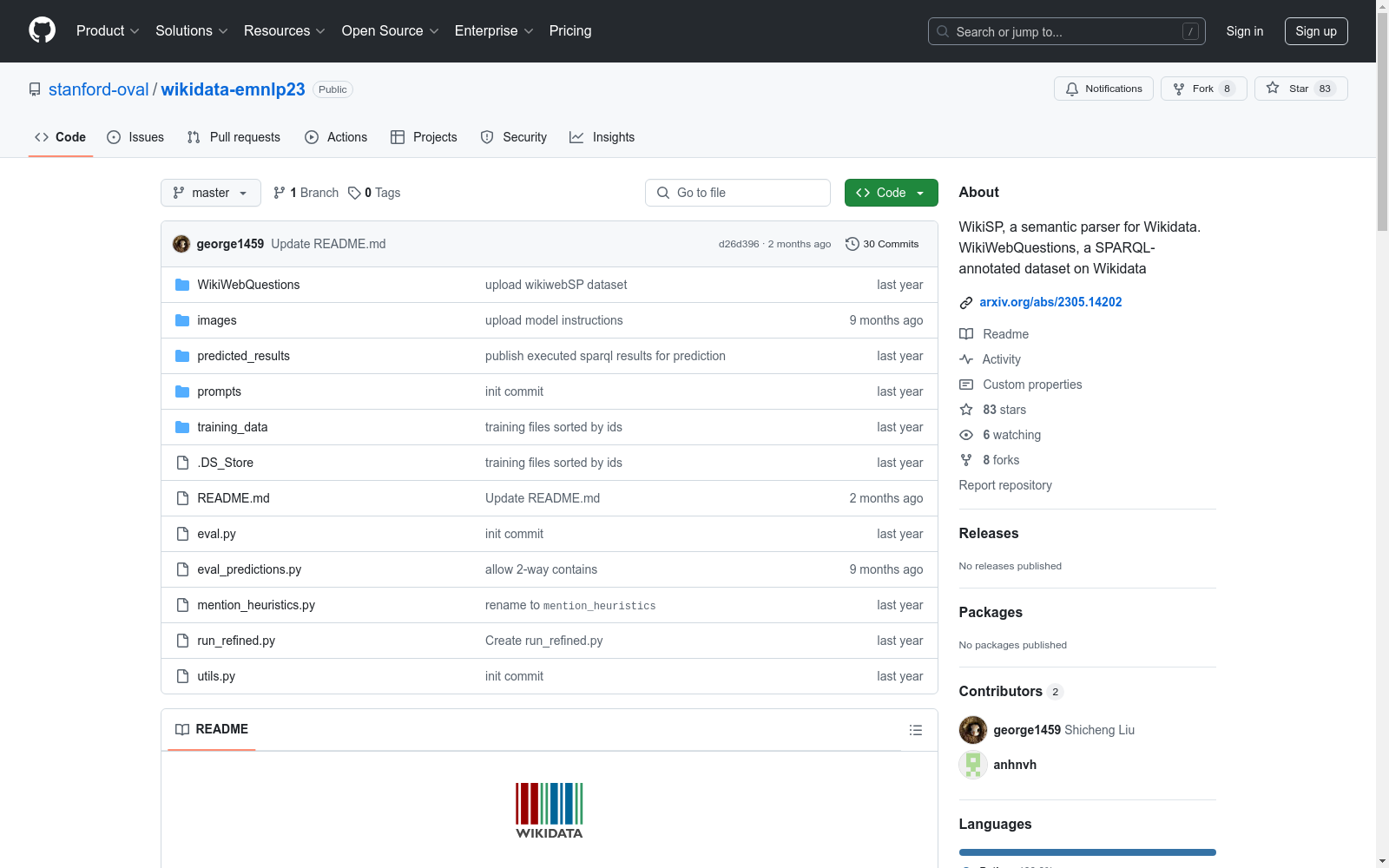The image size is (1389, 868).
Task: Open the Pricing page
Action: click(x=570, y=31)
